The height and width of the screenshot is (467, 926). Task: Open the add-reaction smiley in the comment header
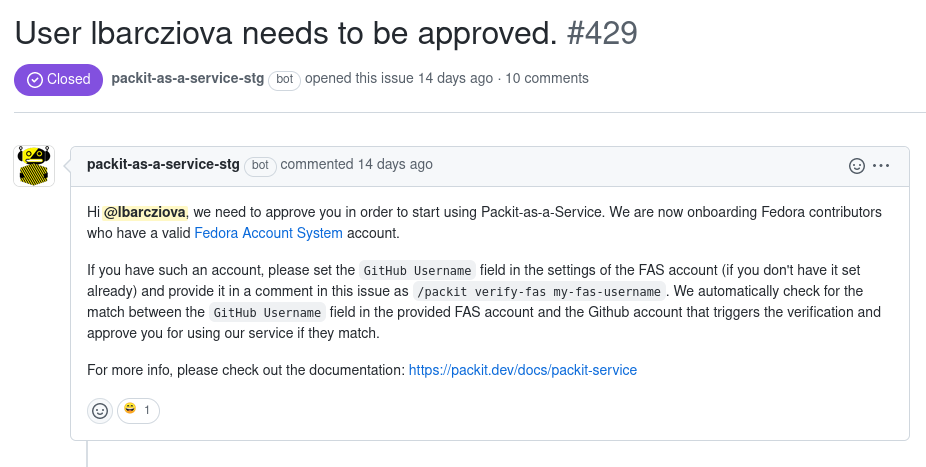(856, 166)
